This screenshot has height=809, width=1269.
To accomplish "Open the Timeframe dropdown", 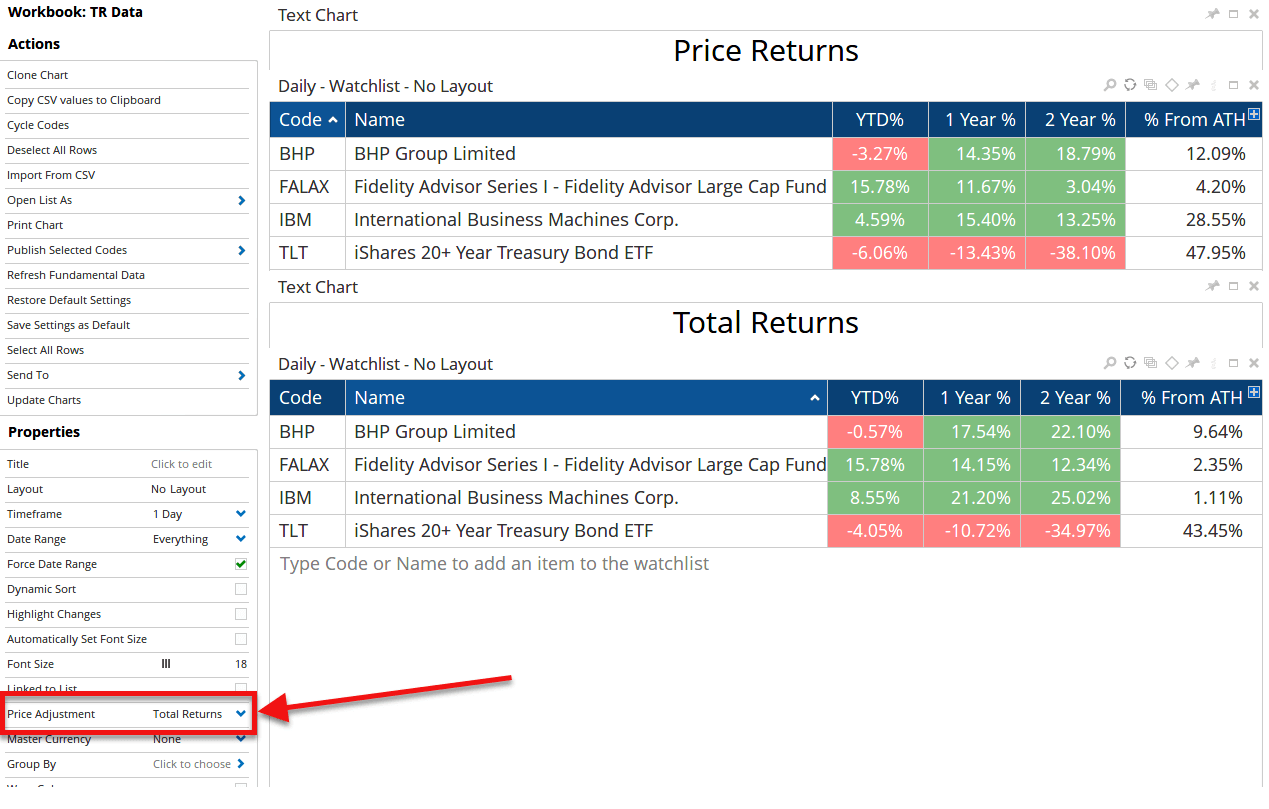I will click(x=238, y=514).
